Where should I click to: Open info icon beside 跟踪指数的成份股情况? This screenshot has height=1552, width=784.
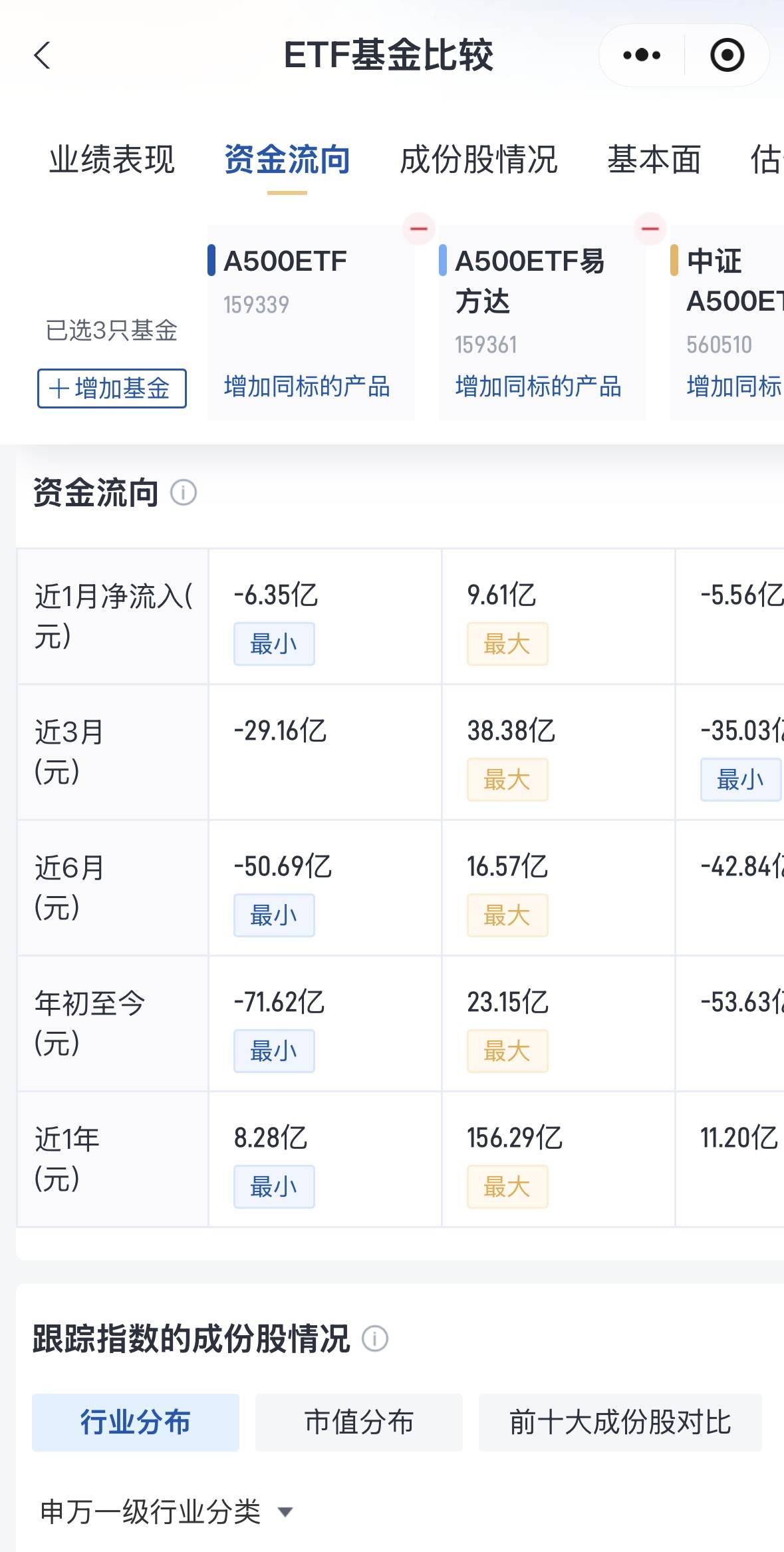(x=375, y=1338)
